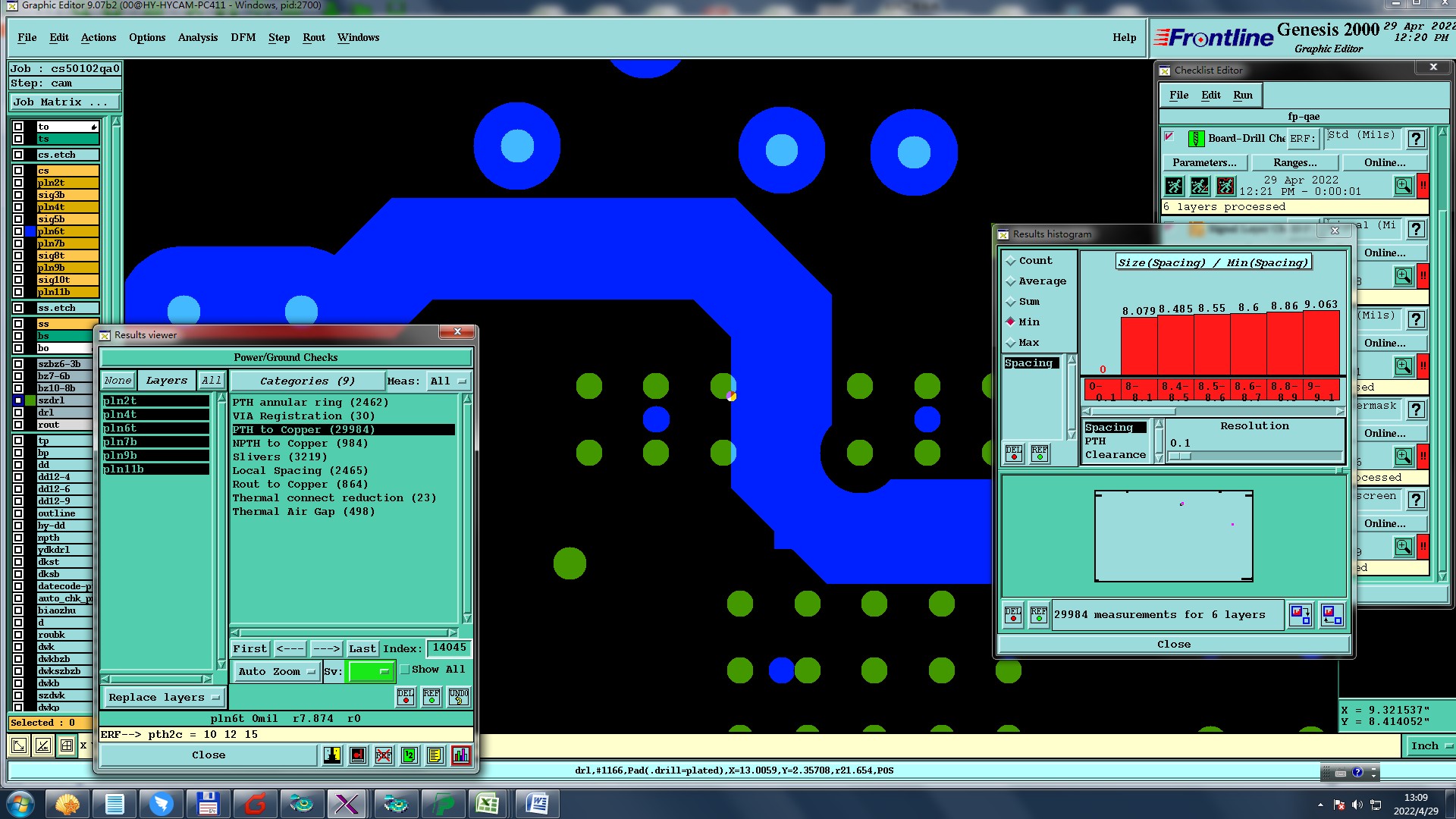Click the magnifier icon beside Board-Drill Checks
The image size is (1456, 819).
(x=1403, y=186)
